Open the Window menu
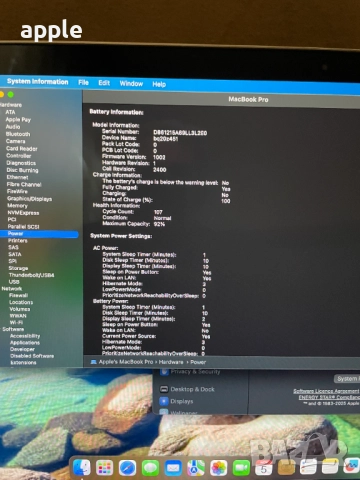 click(131, 83)
